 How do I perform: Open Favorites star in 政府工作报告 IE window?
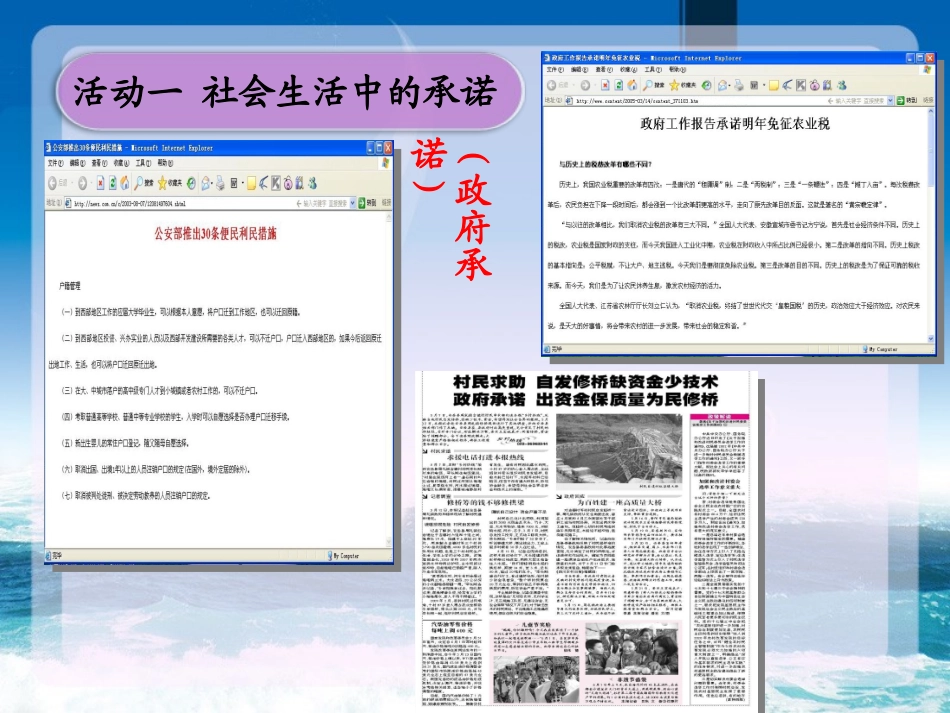point(683,86)
